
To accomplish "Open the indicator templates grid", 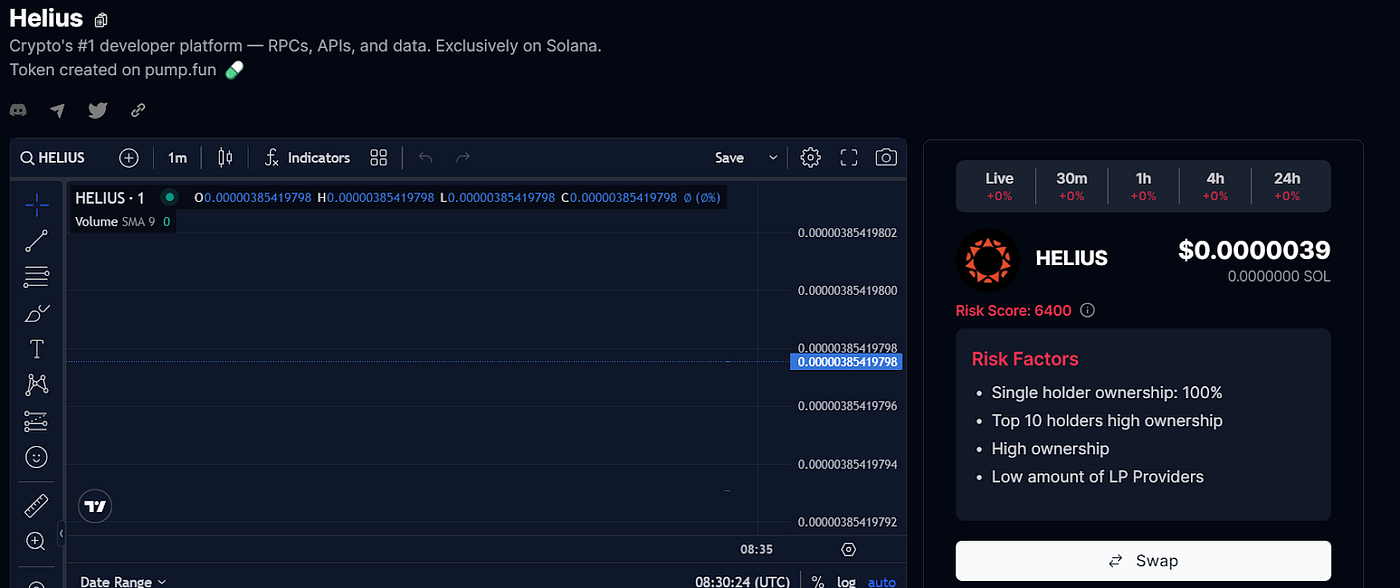I will point(378,158).
